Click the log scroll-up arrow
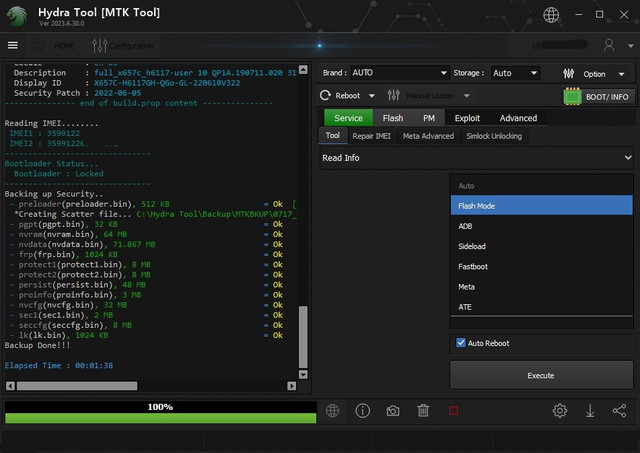Image resolution: width=640 pixels, height=453 pixels. (303, 69)
